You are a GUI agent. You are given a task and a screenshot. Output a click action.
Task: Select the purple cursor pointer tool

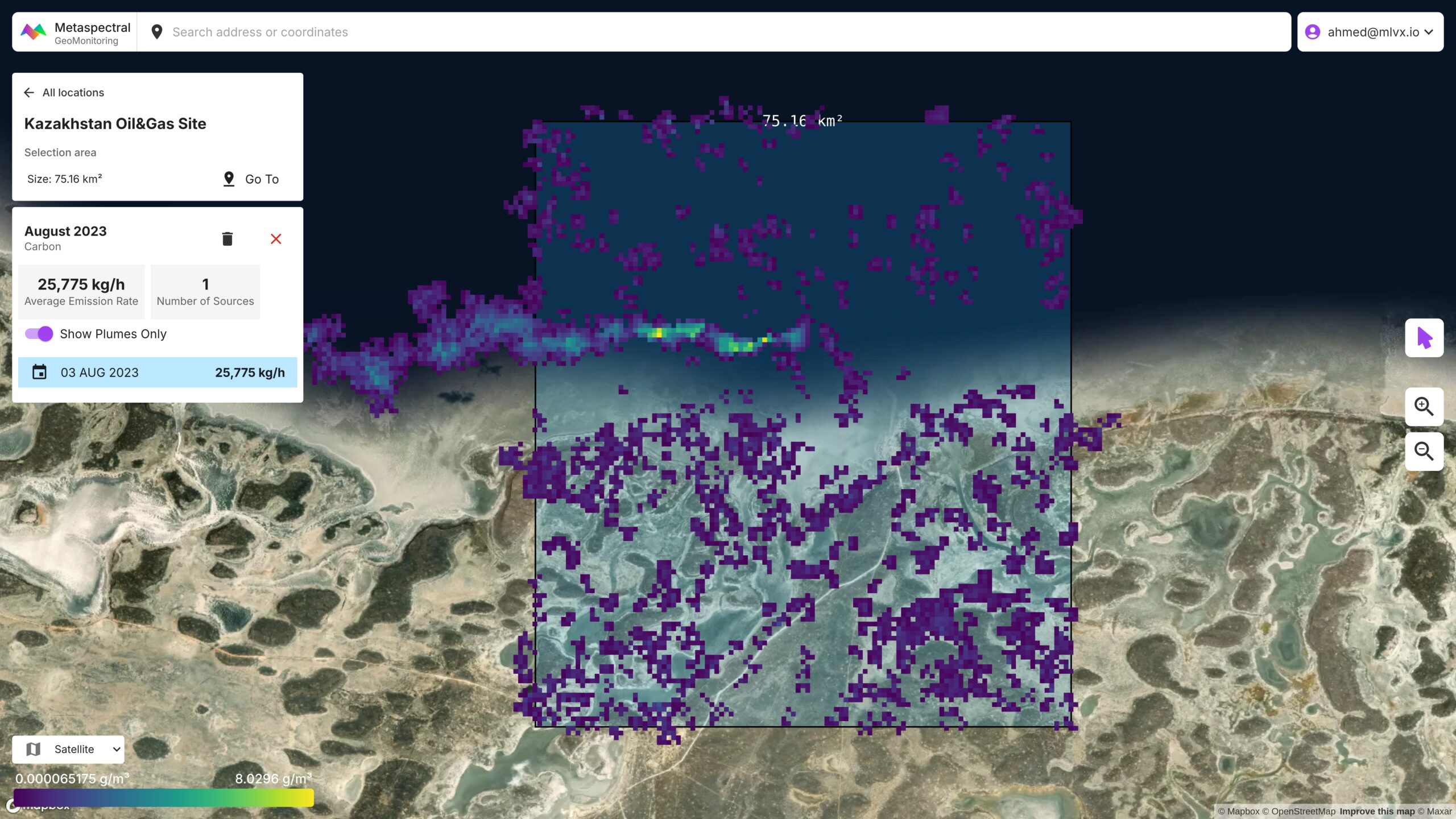tap(1424, 338)
